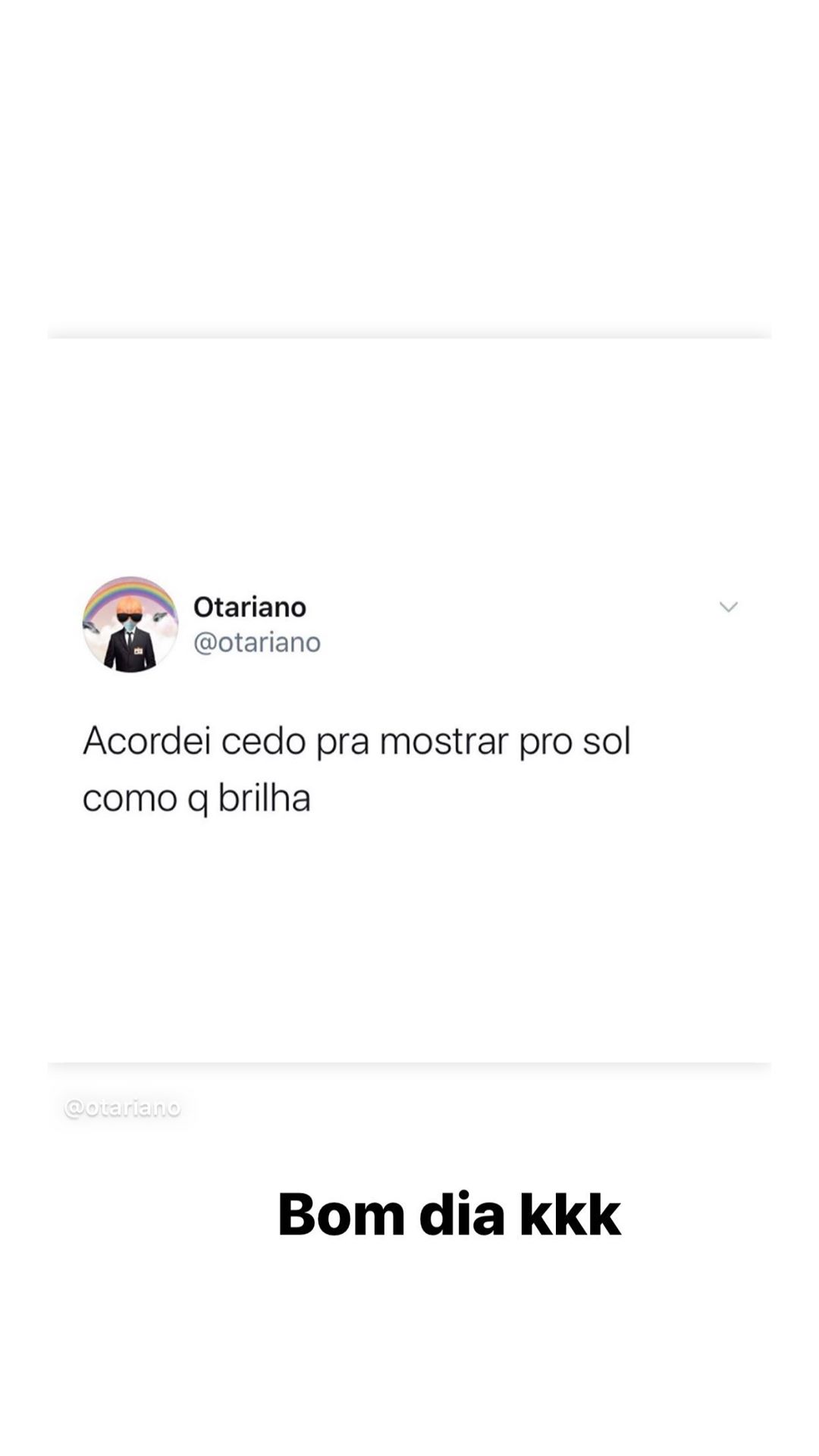Expand the tweet options chevron
Viewport: 819px width, 1456px height.
728,607
